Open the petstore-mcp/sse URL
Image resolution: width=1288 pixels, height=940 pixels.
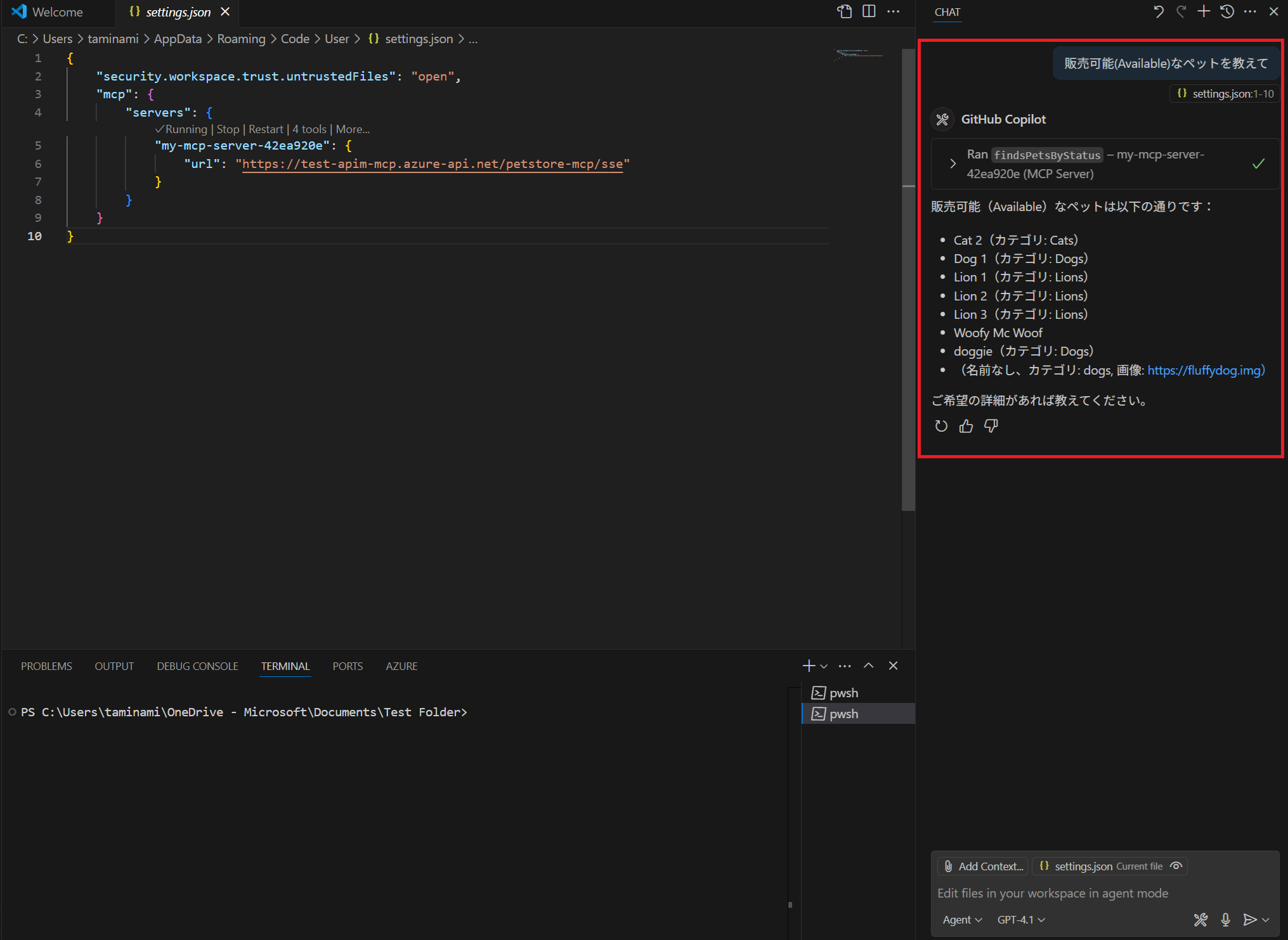433,164
